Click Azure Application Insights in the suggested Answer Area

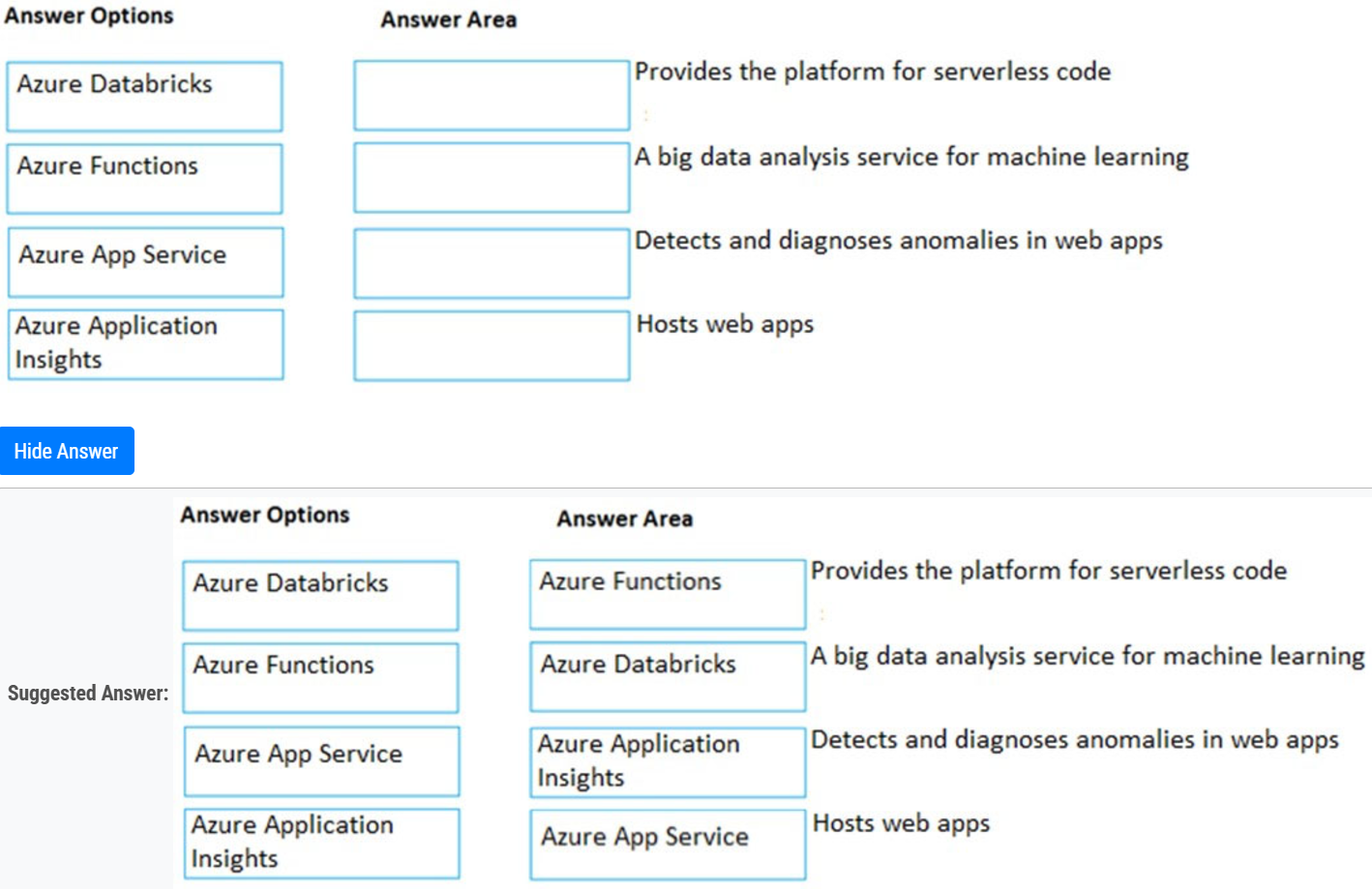[x=668, y=762]
